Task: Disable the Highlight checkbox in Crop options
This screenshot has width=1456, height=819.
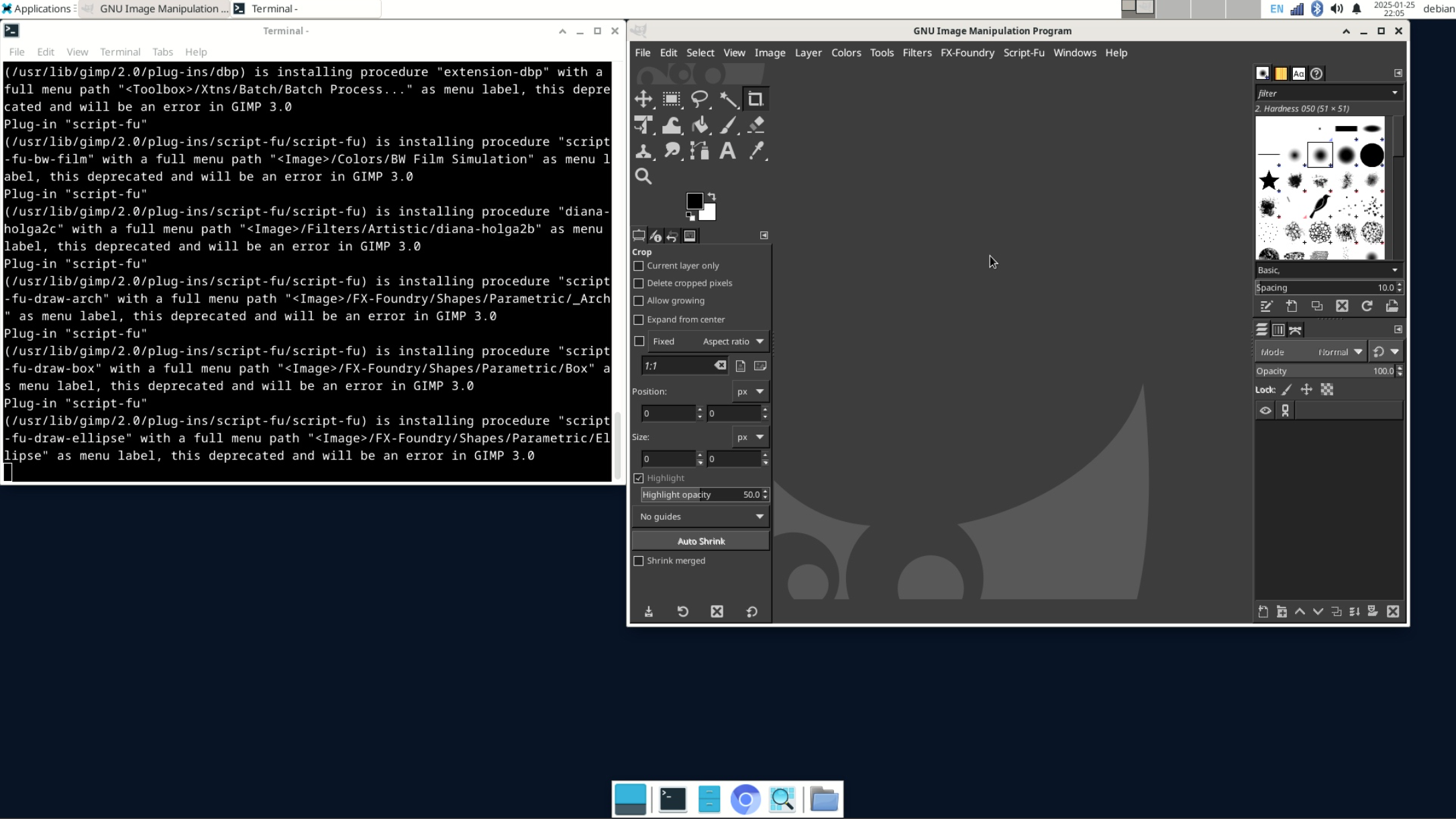Action: (639, 478)
